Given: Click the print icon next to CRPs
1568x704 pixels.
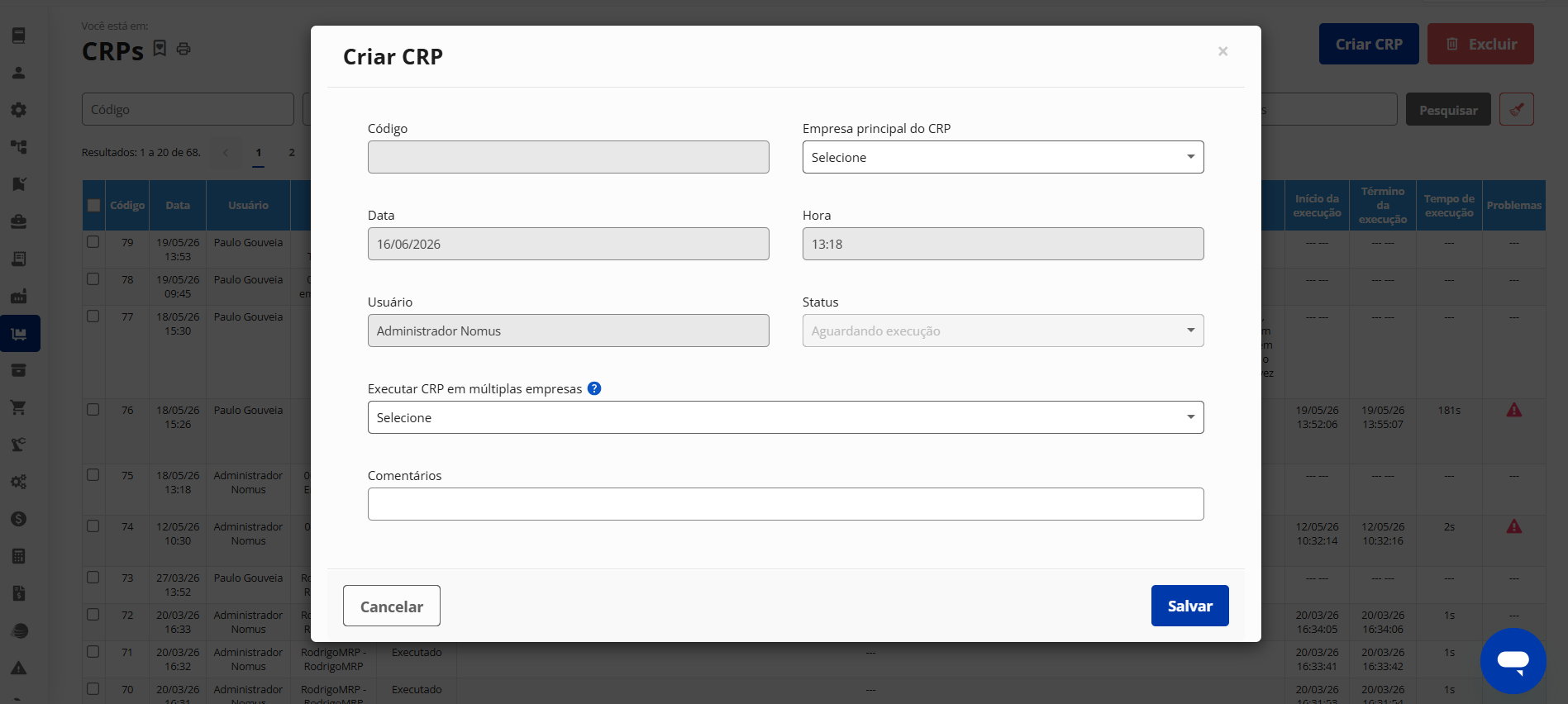Looking at the screenshot, I should point(183,49).
